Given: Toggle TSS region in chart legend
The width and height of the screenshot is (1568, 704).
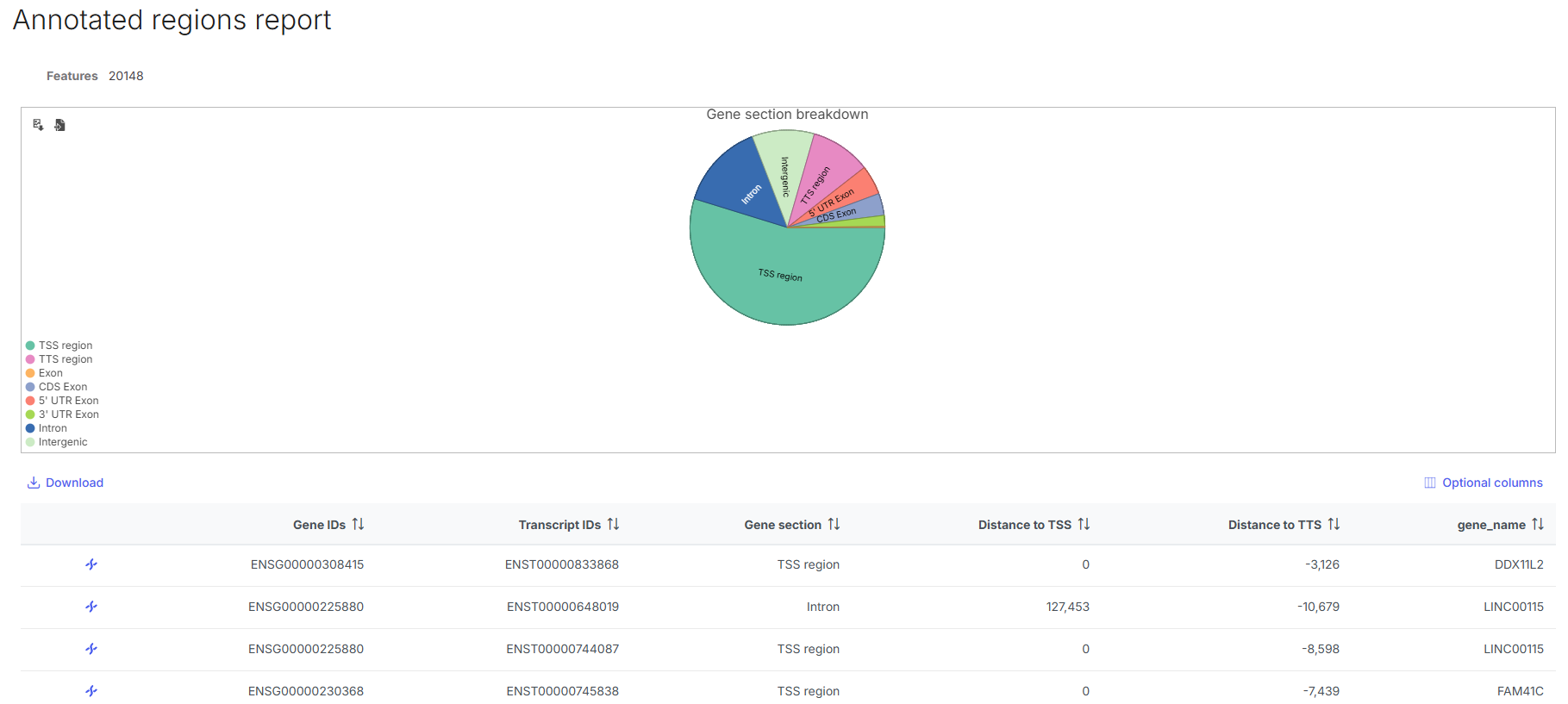Looking at the screenshot, I should click(x=65, y=346).
